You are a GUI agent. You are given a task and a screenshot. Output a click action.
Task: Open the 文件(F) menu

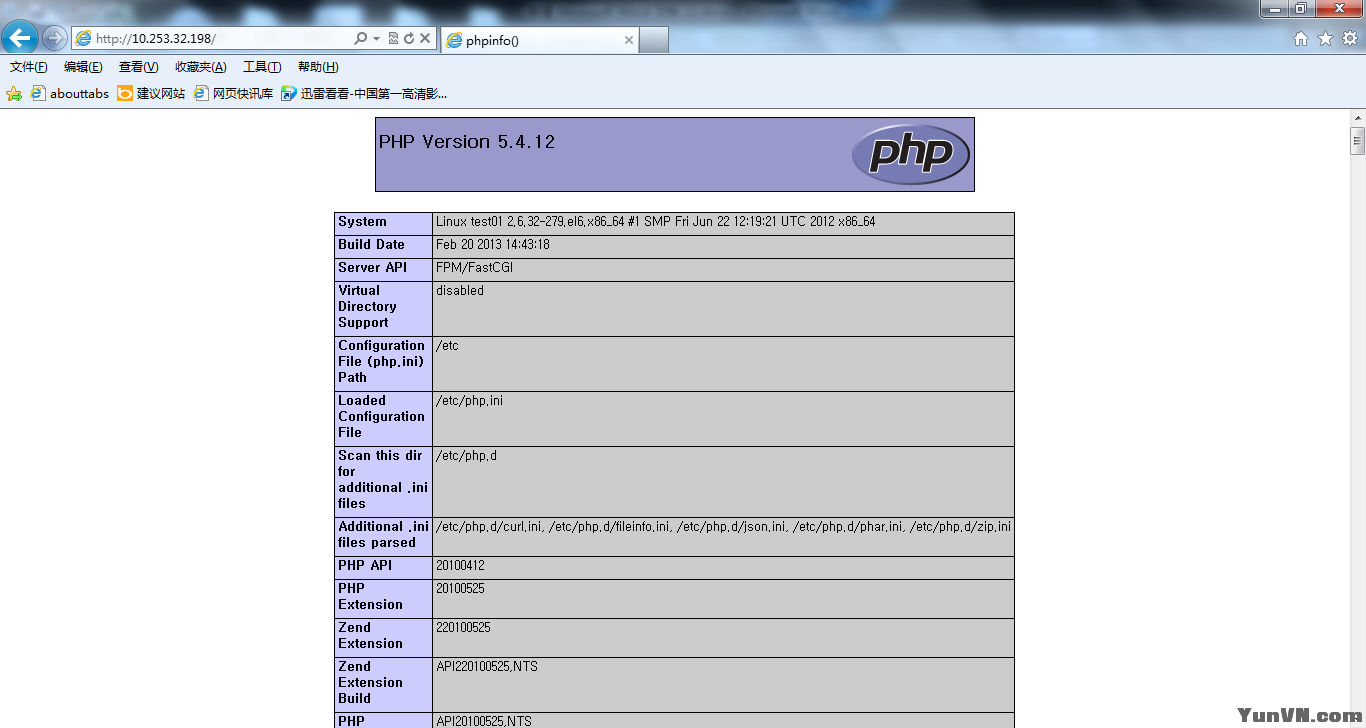pos(29,67)
